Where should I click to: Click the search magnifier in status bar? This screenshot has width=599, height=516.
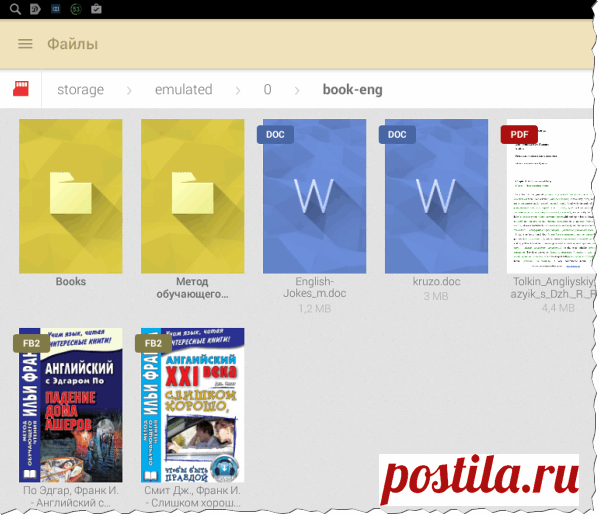tap(15, 9)
